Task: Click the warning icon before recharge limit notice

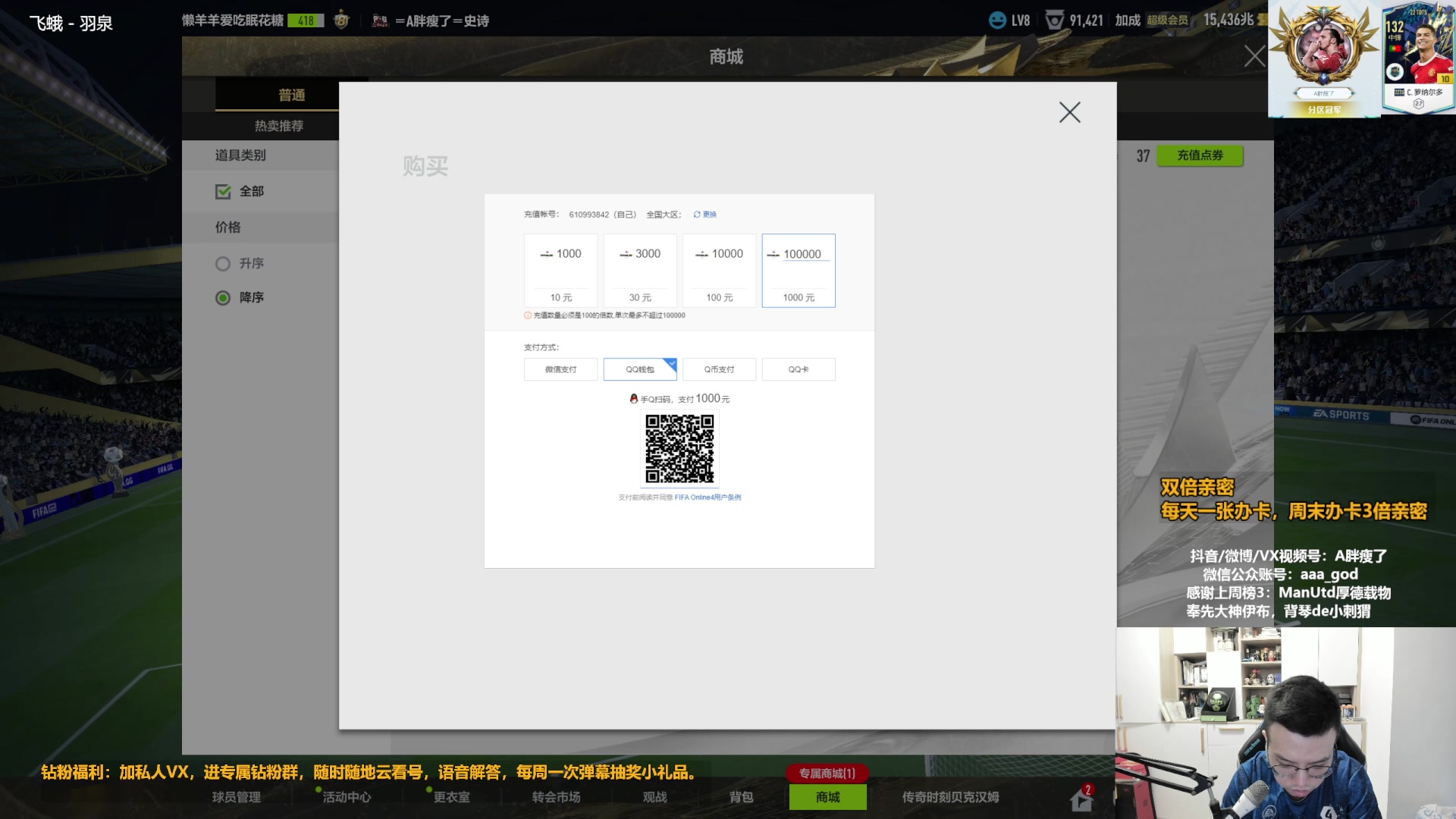Action: (x=529, y=315)
